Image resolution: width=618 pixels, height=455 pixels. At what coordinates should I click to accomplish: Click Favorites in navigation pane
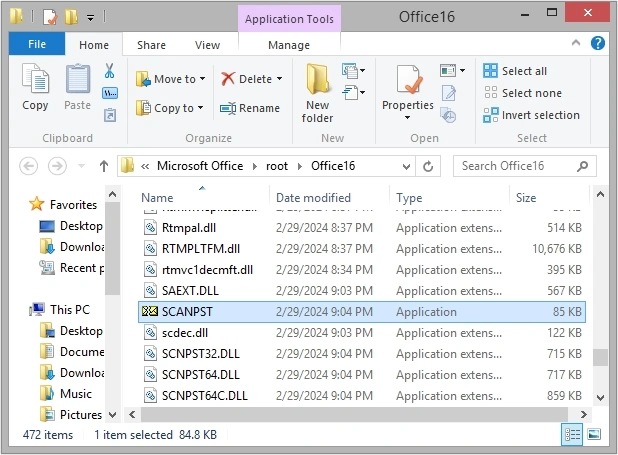[x=63, y=205]
